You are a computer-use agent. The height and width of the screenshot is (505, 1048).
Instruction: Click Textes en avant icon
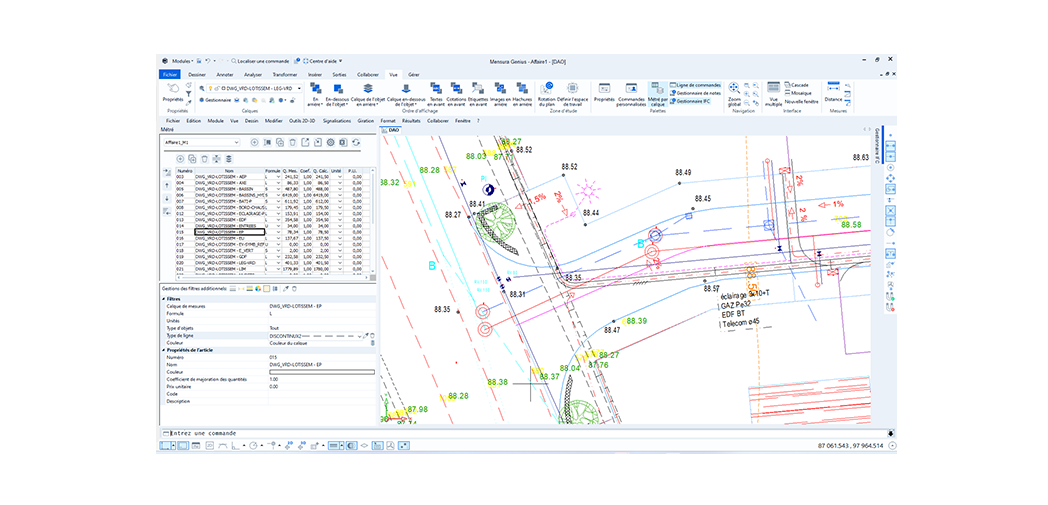(x=436, y=88)
